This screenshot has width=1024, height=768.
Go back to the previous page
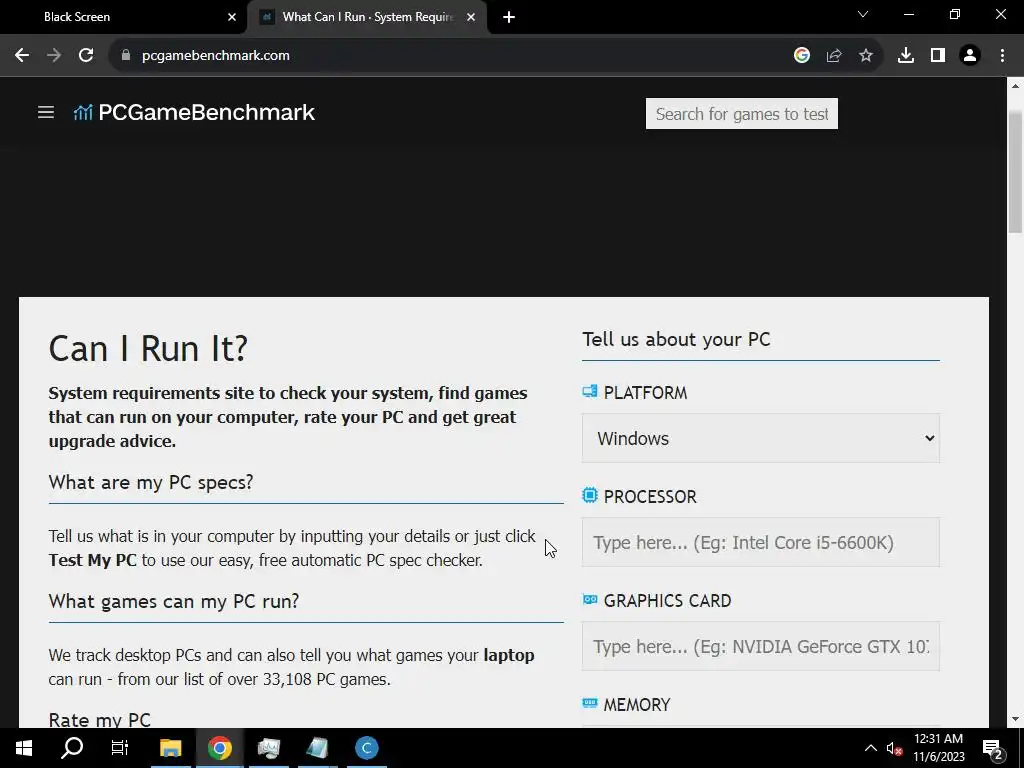(22, 56)
